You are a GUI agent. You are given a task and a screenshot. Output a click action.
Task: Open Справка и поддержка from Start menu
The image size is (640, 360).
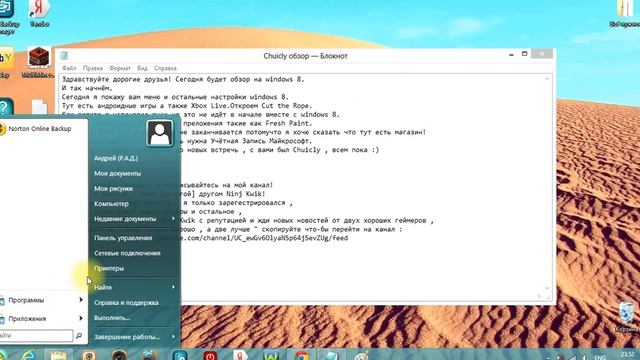coord(126,302)
